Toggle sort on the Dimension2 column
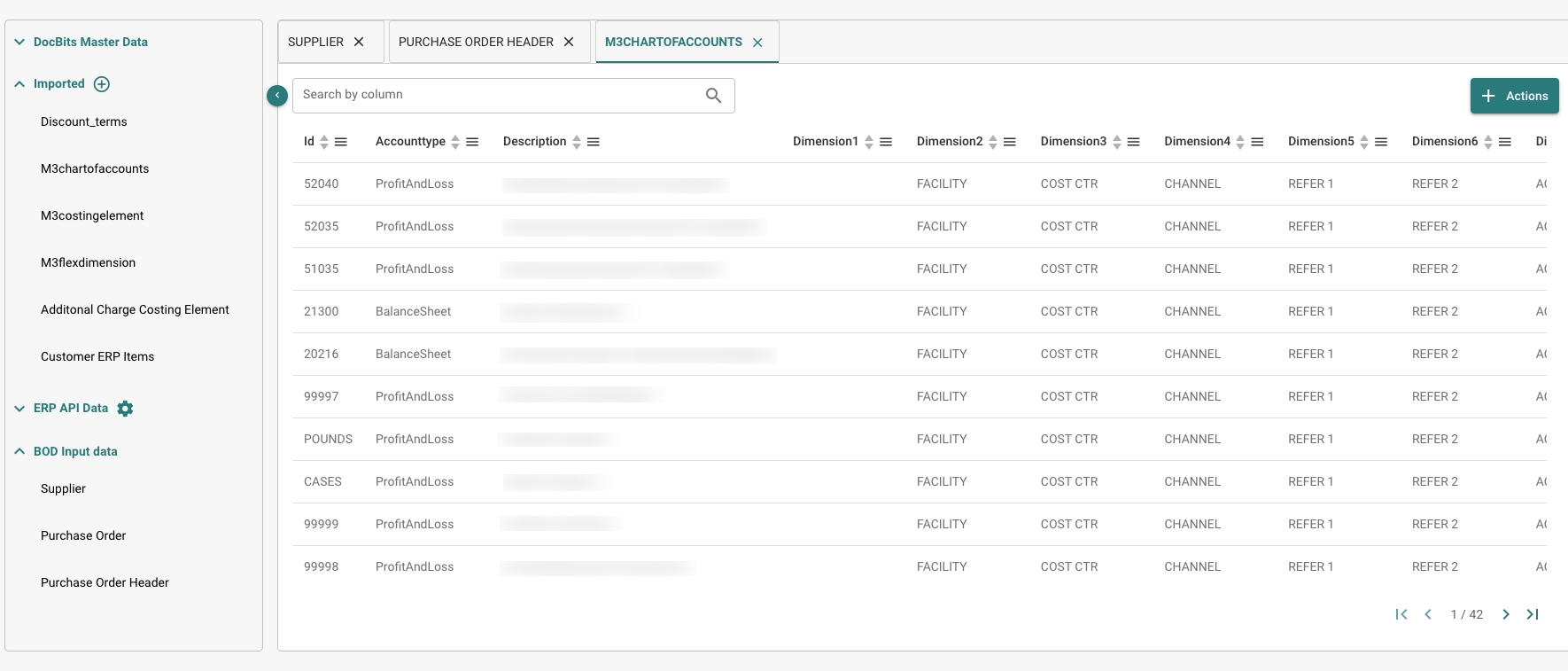 (x=993, y=142)
